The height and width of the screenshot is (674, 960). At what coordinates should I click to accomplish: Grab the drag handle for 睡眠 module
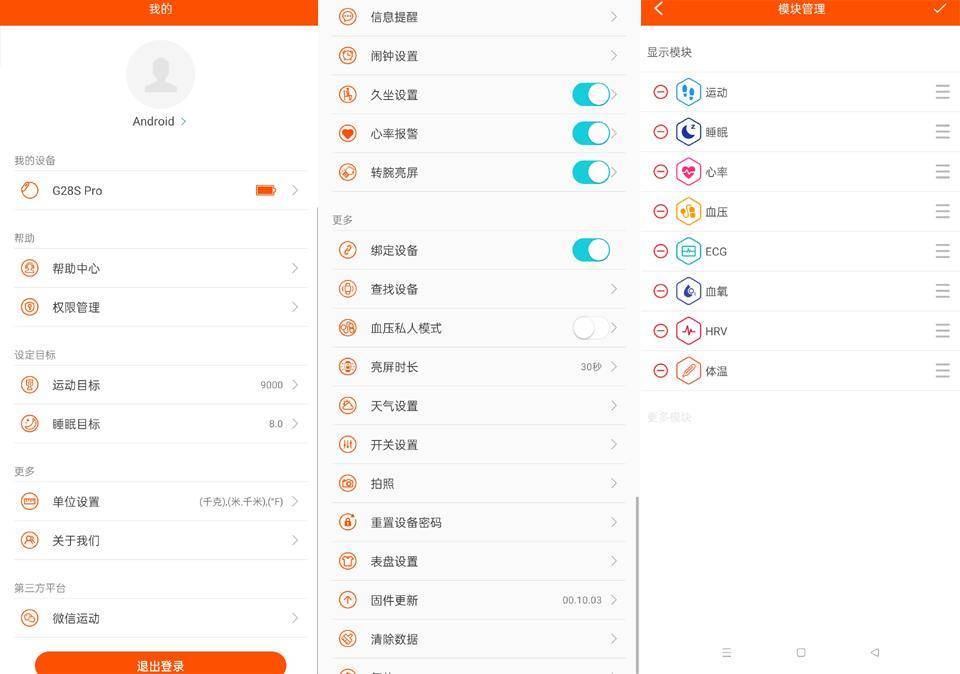pos(942,132)
